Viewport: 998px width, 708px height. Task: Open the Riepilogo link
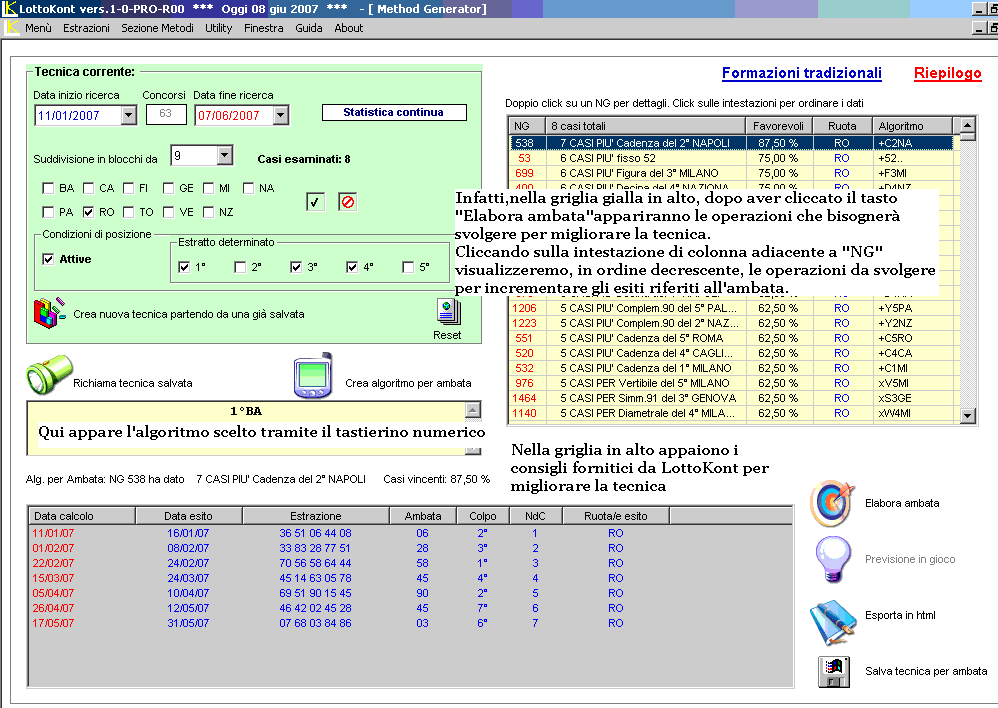(948, 73)
